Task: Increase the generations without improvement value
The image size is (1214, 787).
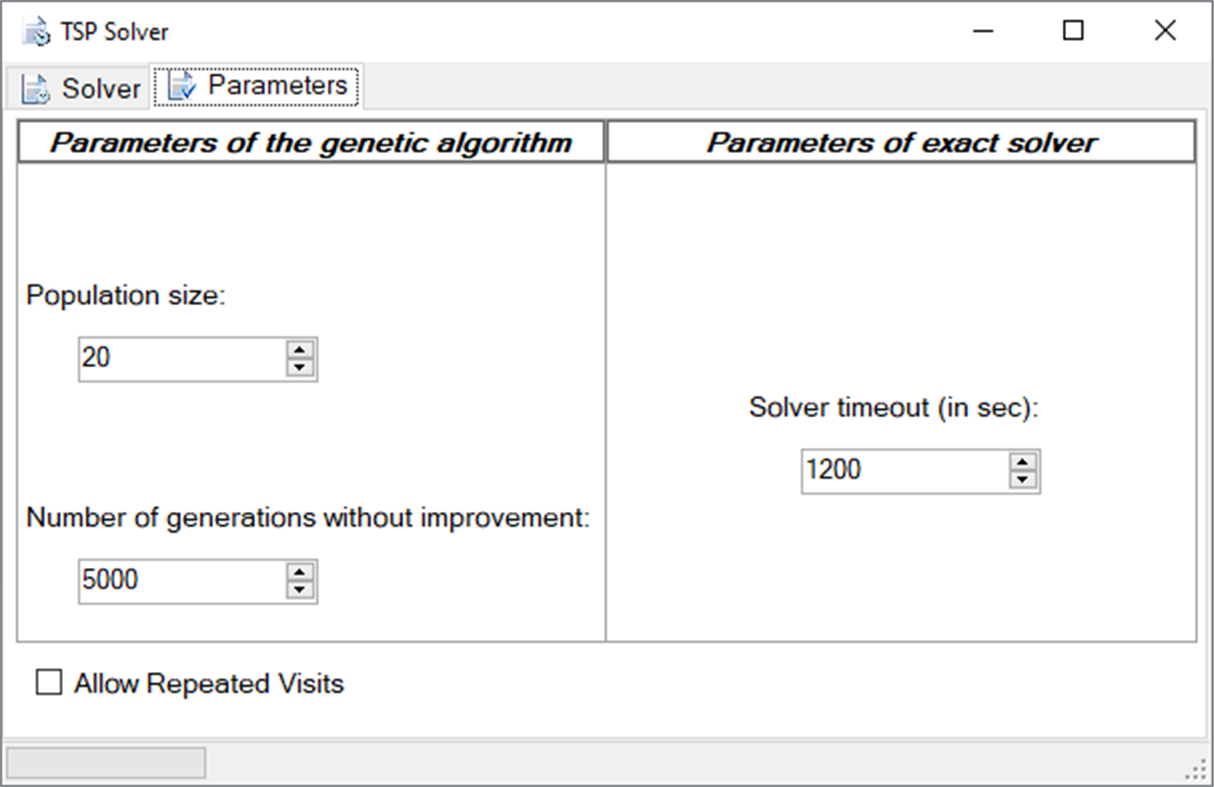Action: pyautogui.click(x=301, y=573)
